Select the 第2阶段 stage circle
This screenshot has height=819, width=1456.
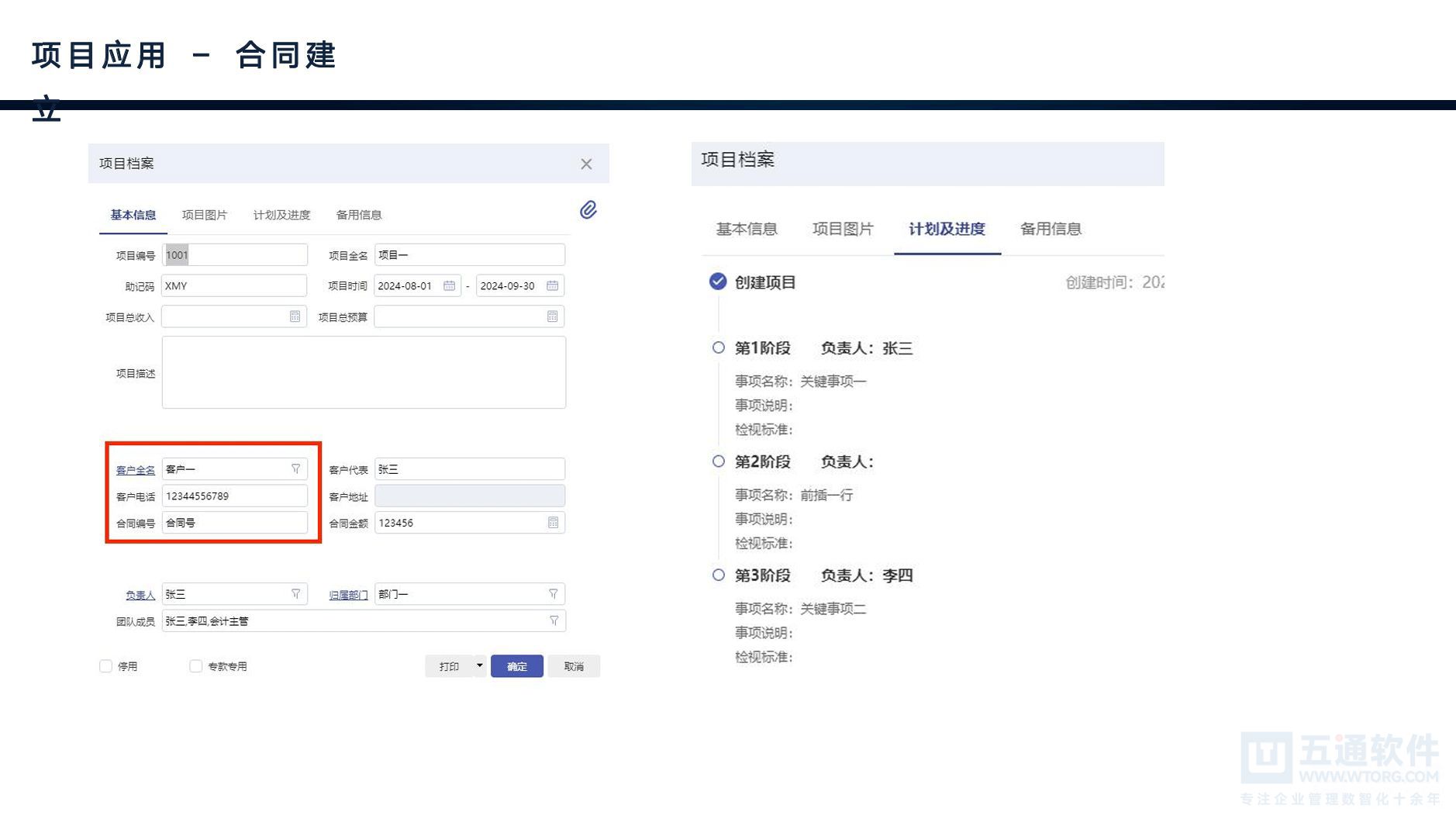719,461
